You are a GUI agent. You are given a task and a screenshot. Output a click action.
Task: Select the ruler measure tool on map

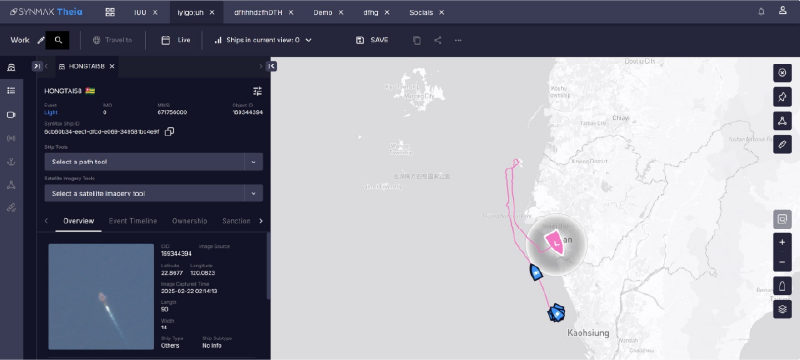pyautogui.click(x=782, y=145)
